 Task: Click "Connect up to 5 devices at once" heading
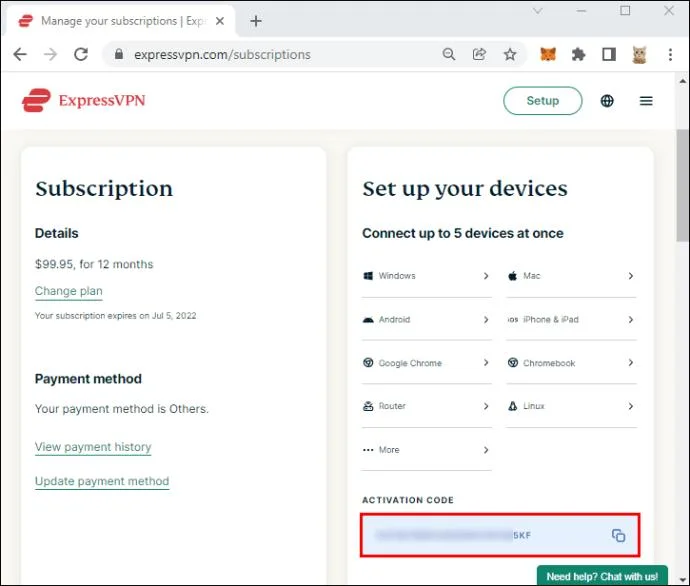[462, 233]
